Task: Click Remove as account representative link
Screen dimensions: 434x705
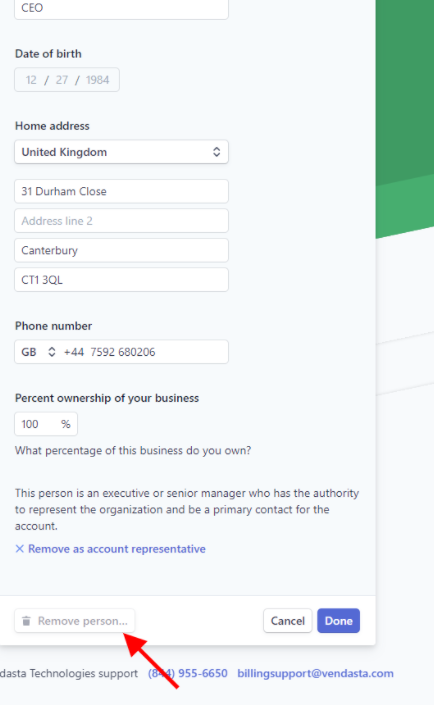Action: tap(116, 549)
